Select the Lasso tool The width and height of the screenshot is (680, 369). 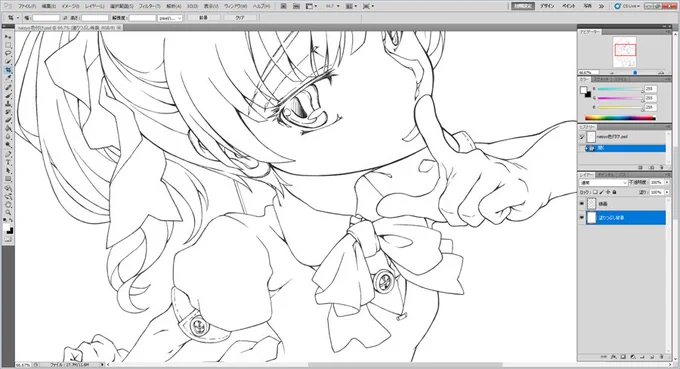[8, 53]
